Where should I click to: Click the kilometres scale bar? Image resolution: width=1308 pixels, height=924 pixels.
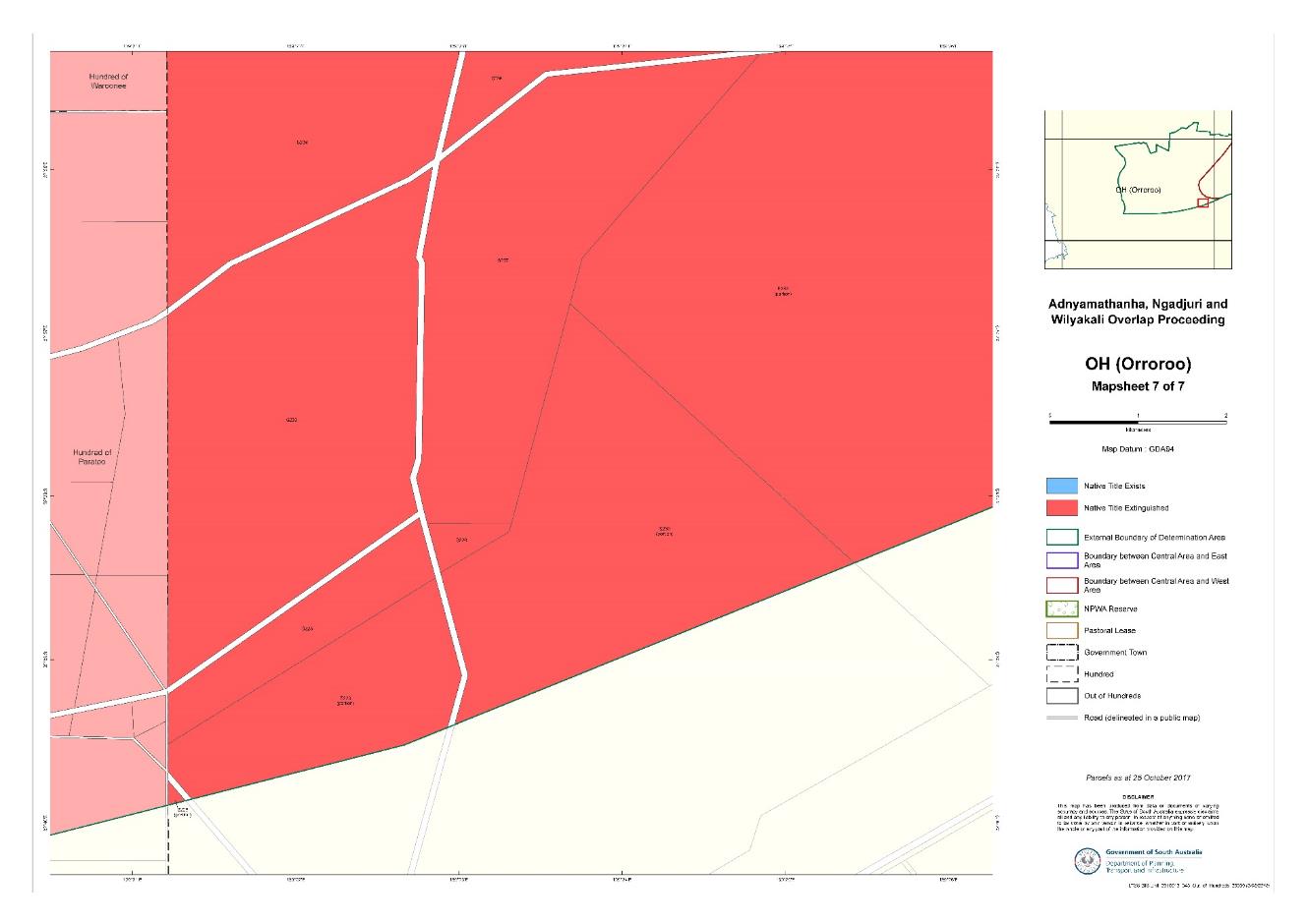click(1138, 421)
